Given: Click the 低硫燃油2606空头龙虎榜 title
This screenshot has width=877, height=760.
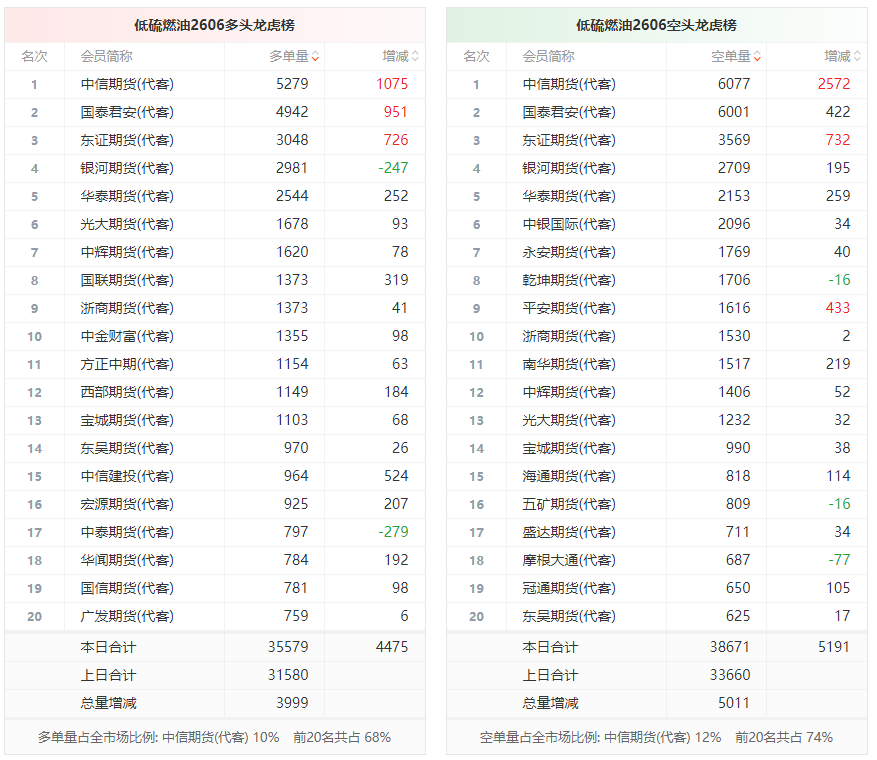Looking at the screenshot, I should click(x=657, y=25).
